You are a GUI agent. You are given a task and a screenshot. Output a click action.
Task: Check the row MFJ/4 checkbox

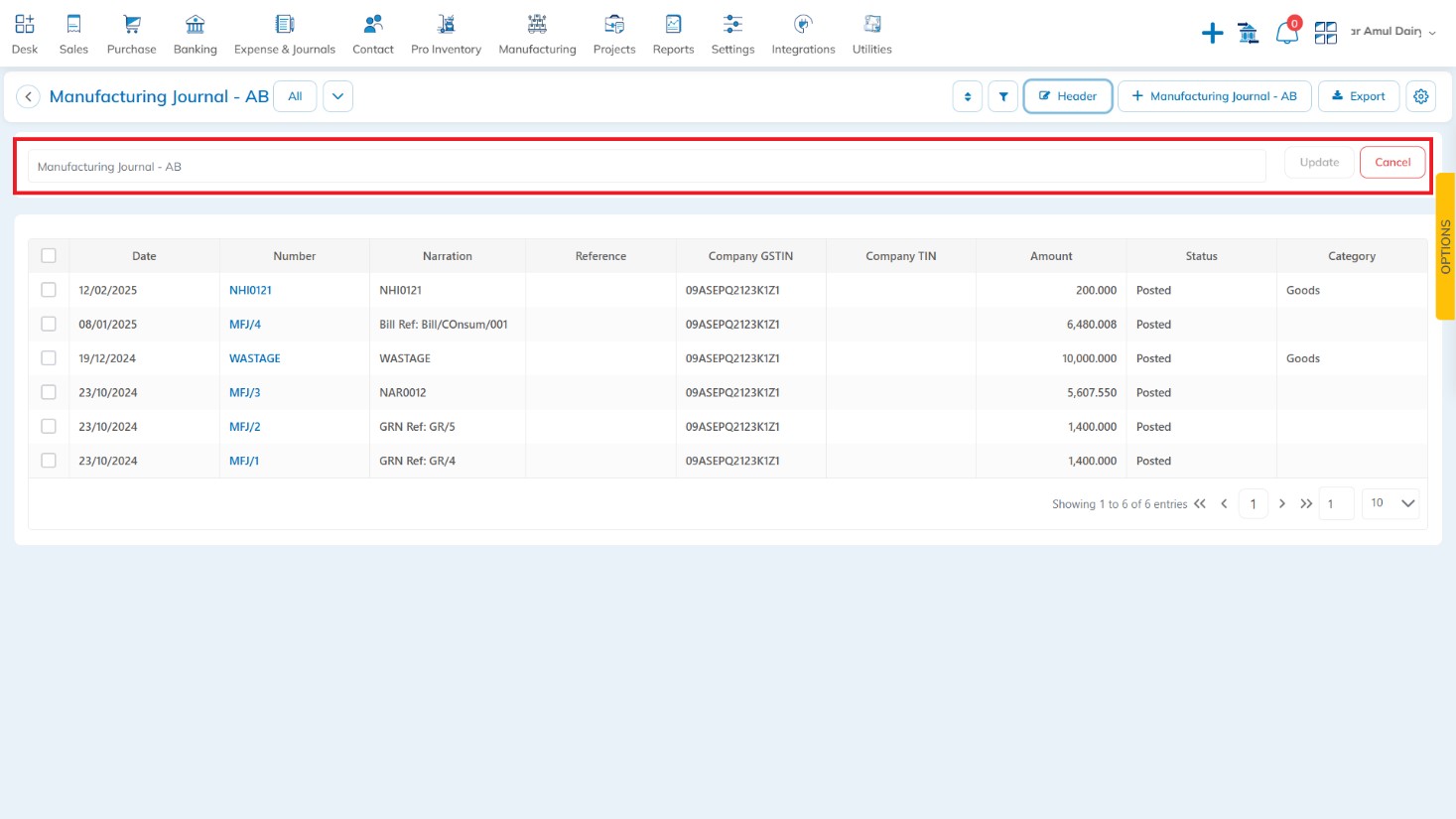tap(49, 324)
